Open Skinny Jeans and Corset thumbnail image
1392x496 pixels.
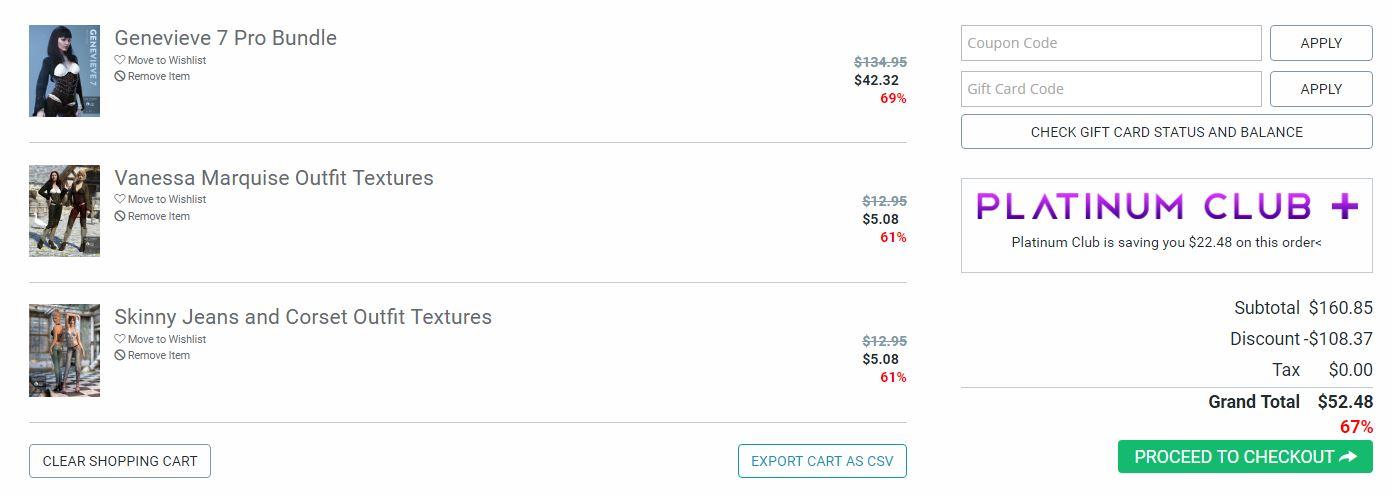point(64,351)
